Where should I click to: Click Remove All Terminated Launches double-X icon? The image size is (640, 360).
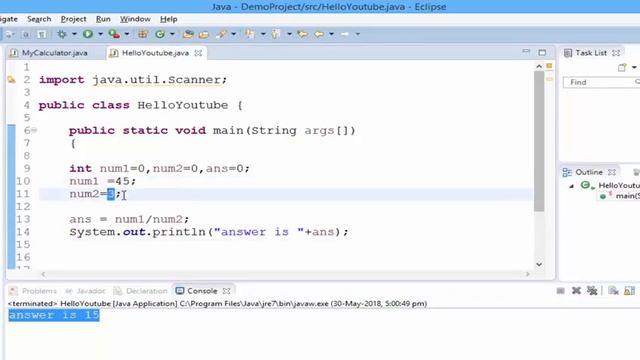[592, 291]
